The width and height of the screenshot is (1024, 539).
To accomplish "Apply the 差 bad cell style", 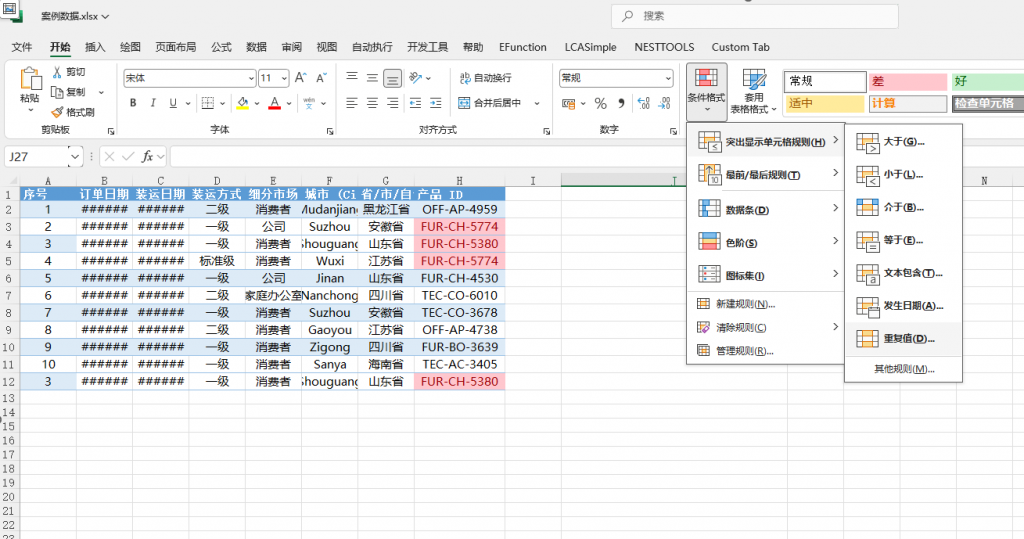I will 908,81.
